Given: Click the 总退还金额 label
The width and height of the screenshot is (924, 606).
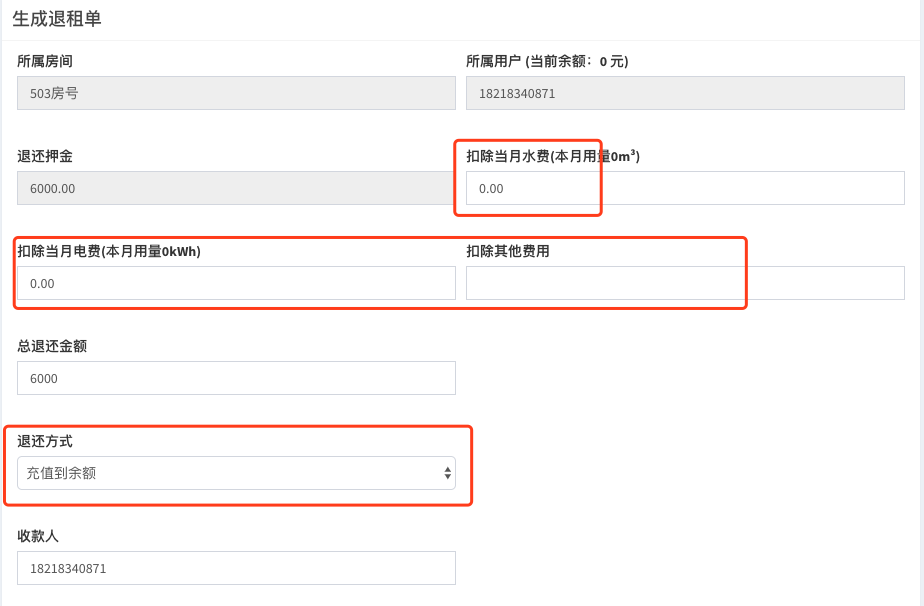Looking at the screenshot, I should click(x=52, y=346).
